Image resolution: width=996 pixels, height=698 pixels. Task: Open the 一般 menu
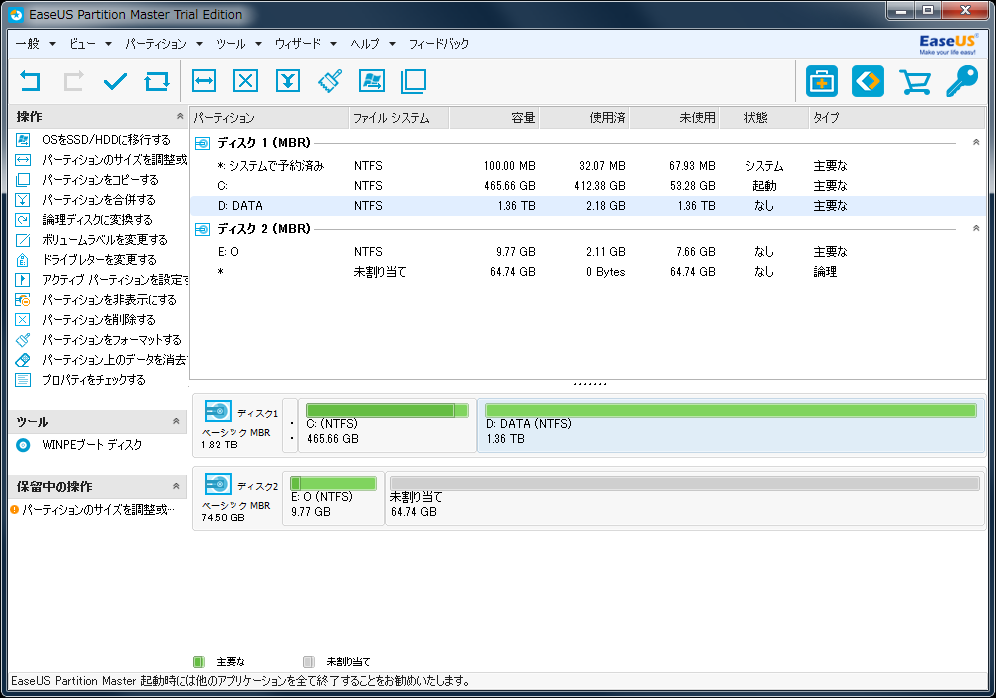[x=36, y=44]
